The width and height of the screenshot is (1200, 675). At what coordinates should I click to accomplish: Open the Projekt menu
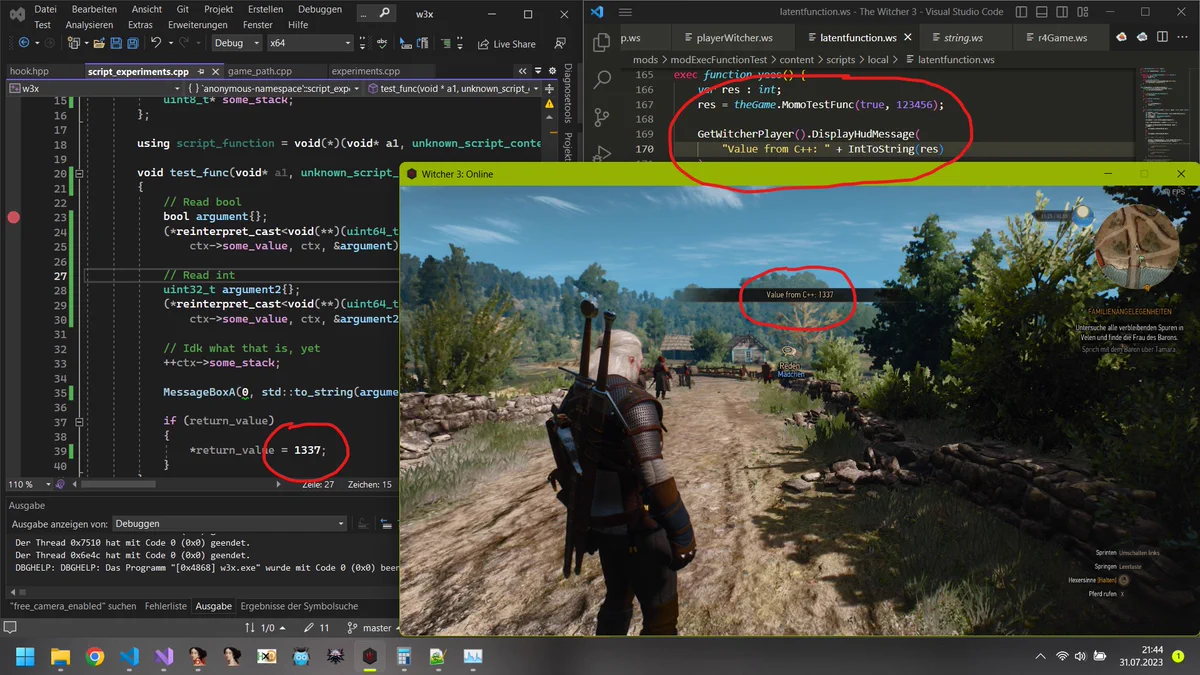click(x=218, y=9)
